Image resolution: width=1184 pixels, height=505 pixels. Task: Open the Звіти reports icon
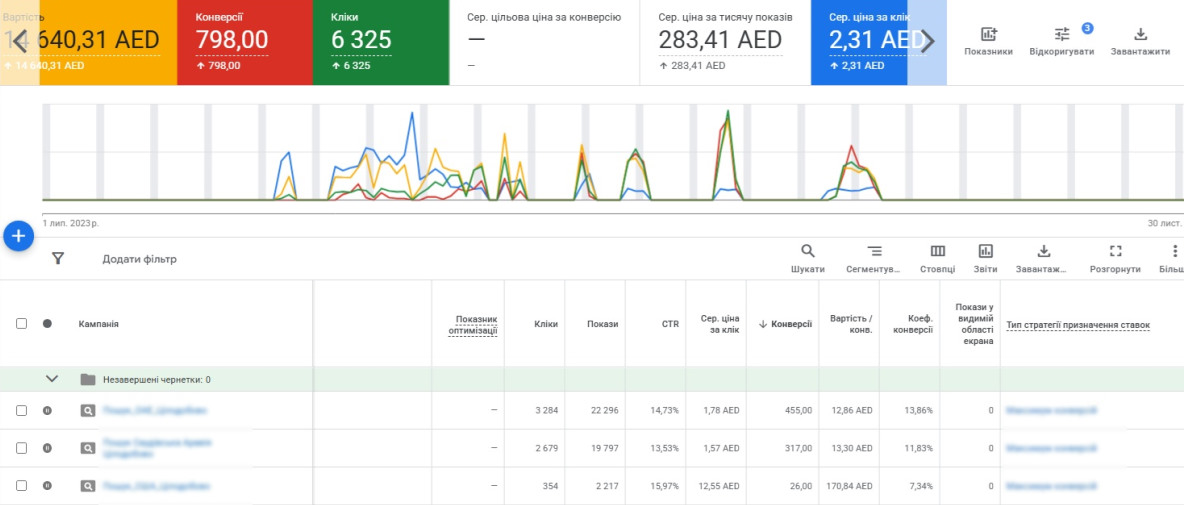click(x=985, y=252)
